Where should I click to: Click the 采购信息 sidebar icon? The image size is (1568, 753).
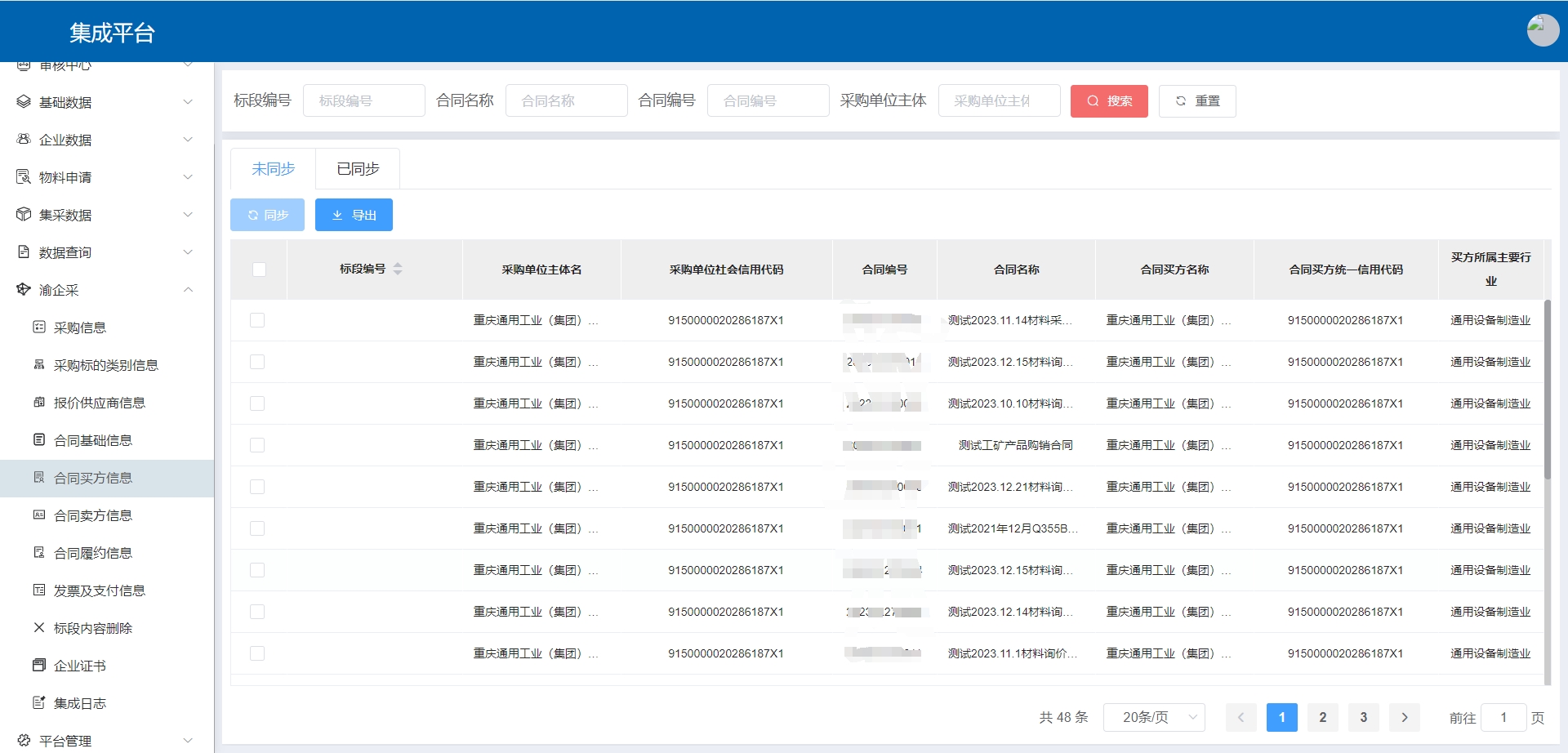tap(38, 327)
